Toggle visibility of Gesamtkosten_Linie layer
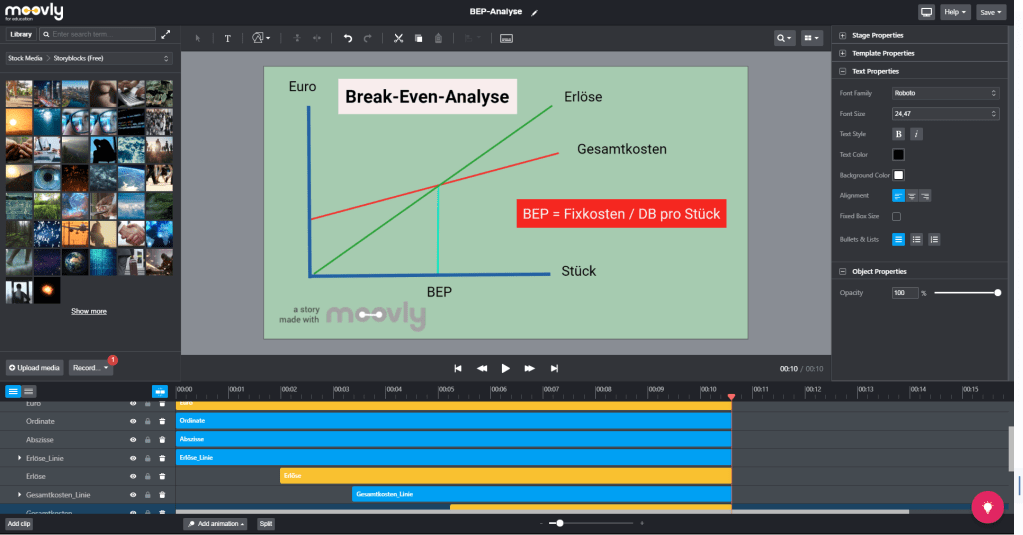The image size is (1023, 535). click(132, 495)
